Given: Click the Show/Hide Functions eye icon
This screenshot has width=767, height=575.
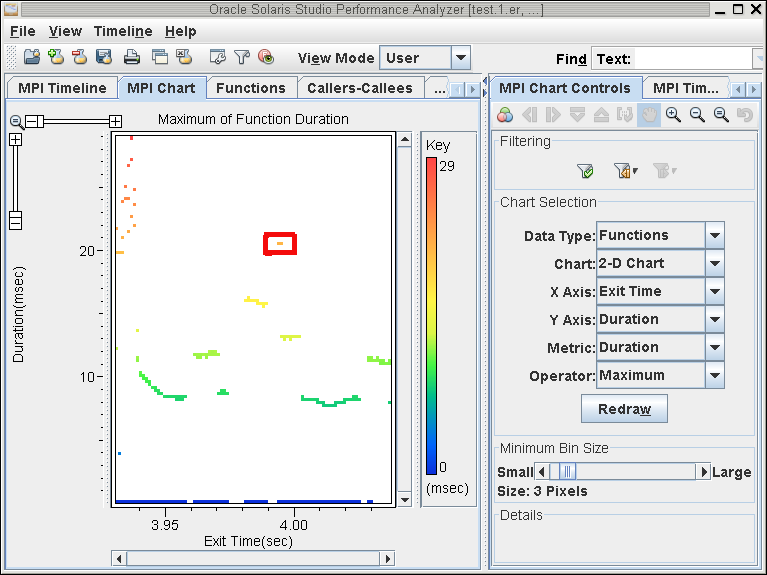Looking at the screenshot, I should click(266, 57).
